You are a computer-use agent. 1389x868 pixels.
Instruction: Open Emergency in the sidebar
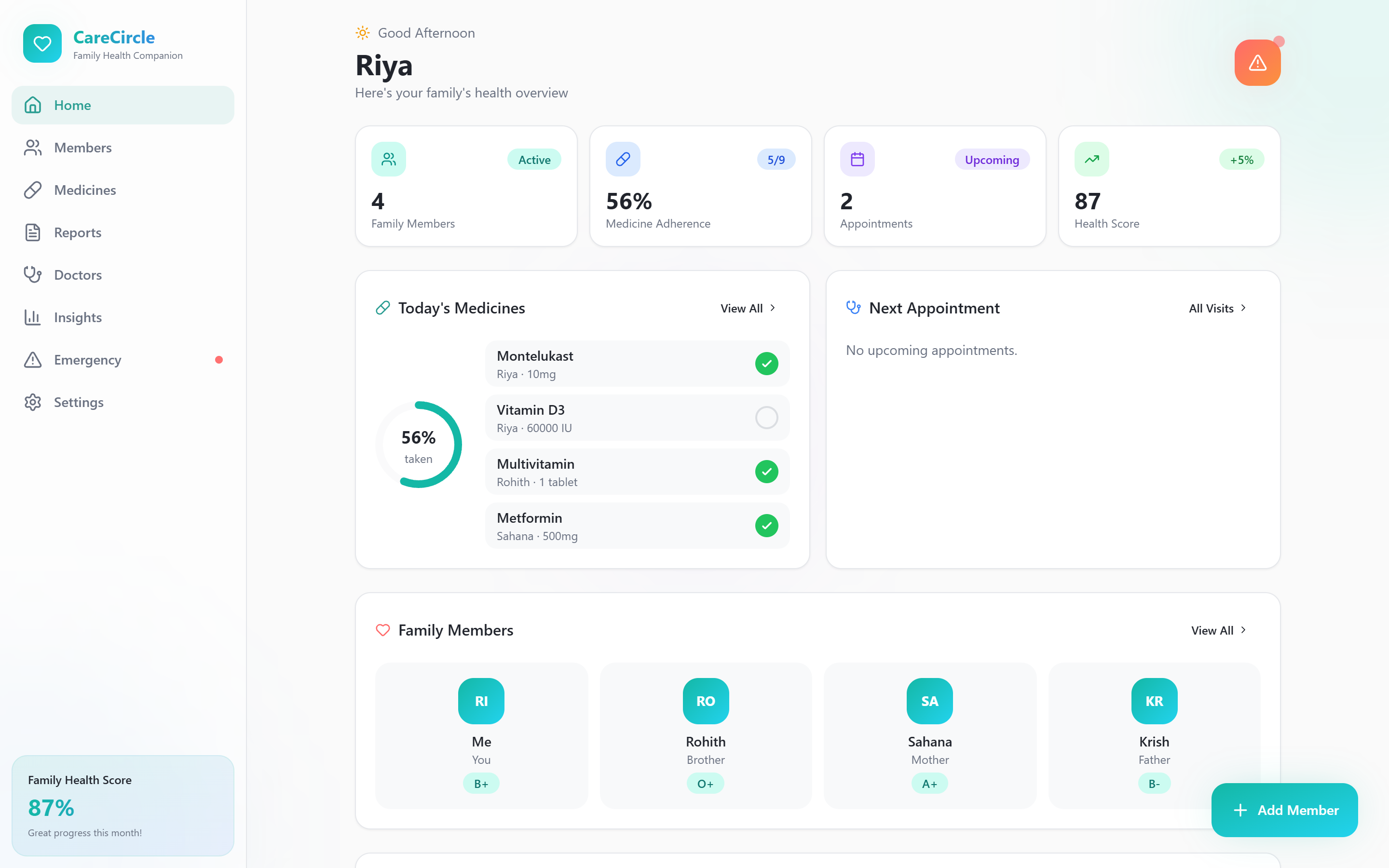(87, 360)
